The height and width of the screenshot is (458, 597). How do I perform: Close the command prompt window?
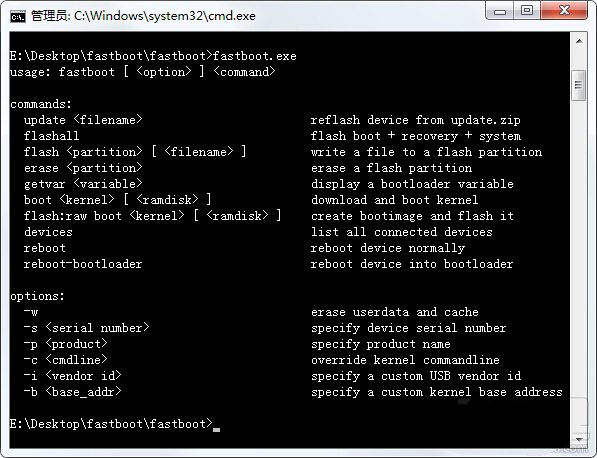point(564,11)
